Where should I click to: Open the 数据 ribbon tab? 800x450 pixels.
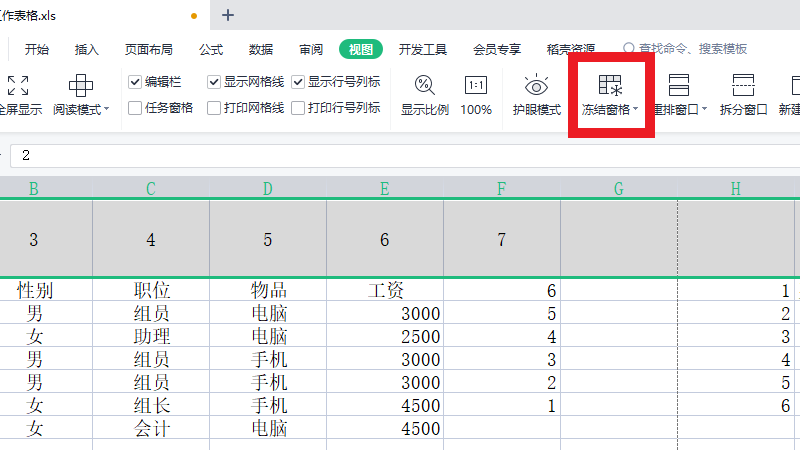point(261,49)
